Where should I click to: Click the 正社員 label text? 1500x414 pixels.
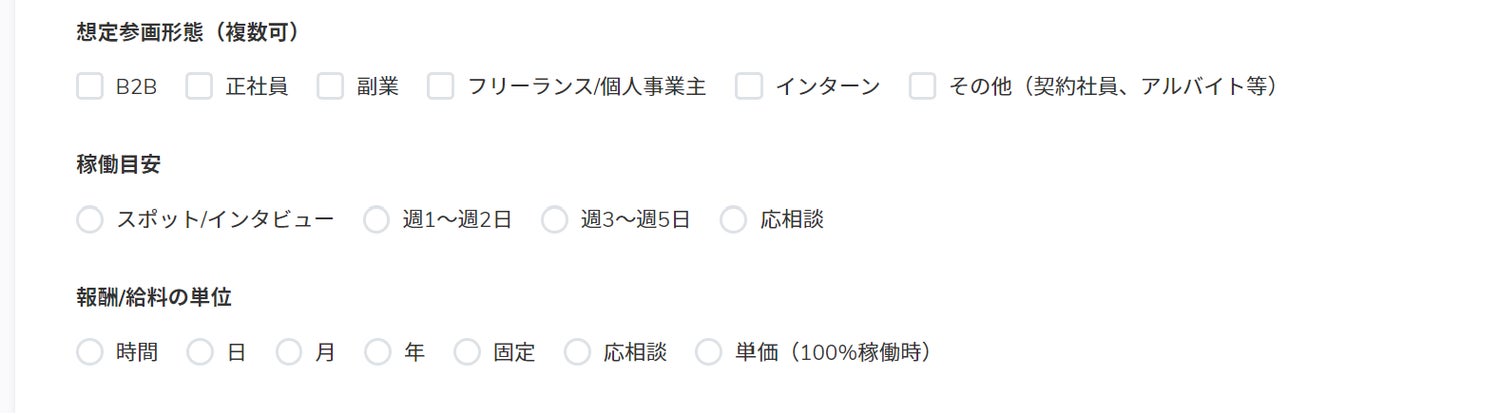[x=257, y=87]
